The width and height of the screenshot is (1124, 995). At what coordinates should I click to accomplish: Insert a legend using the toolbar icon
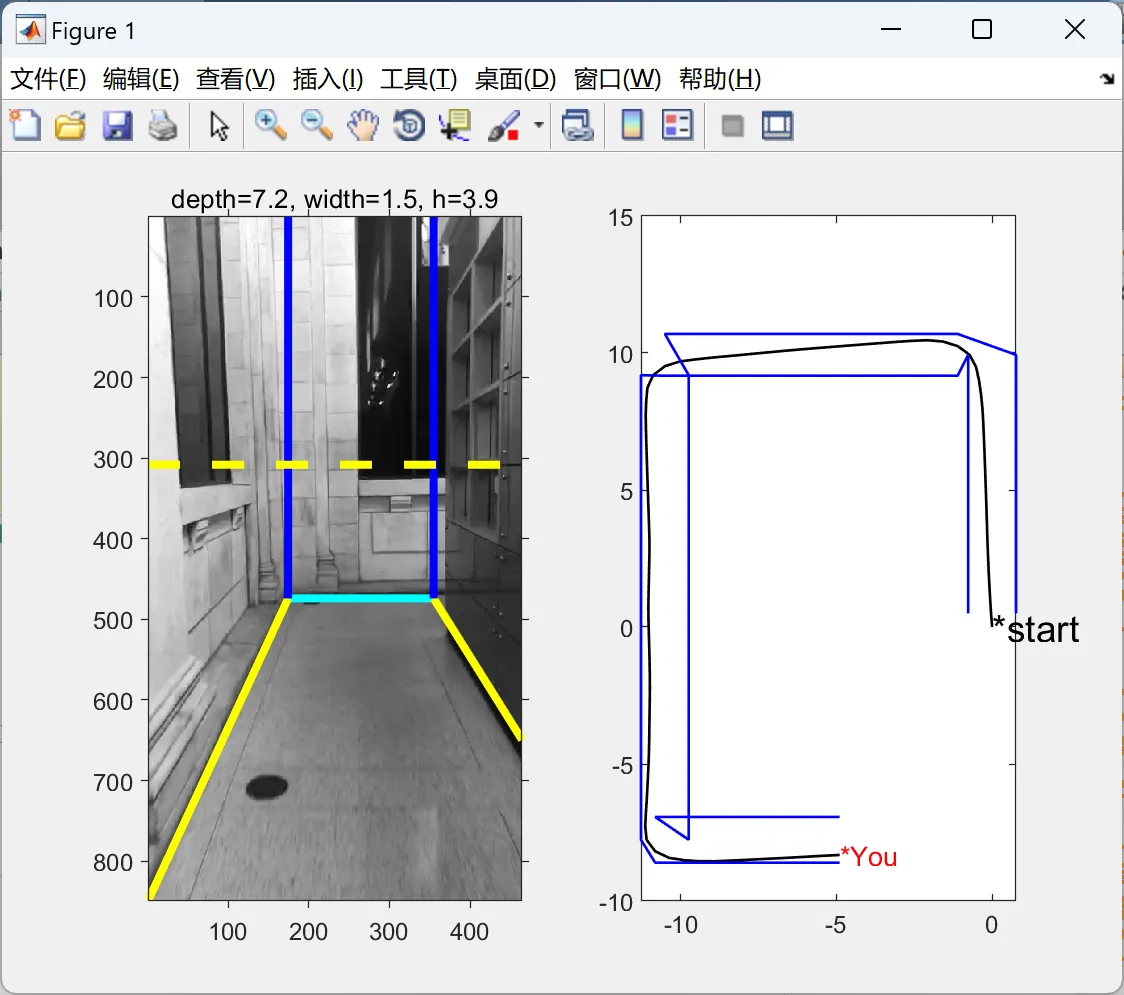[678, 125]
